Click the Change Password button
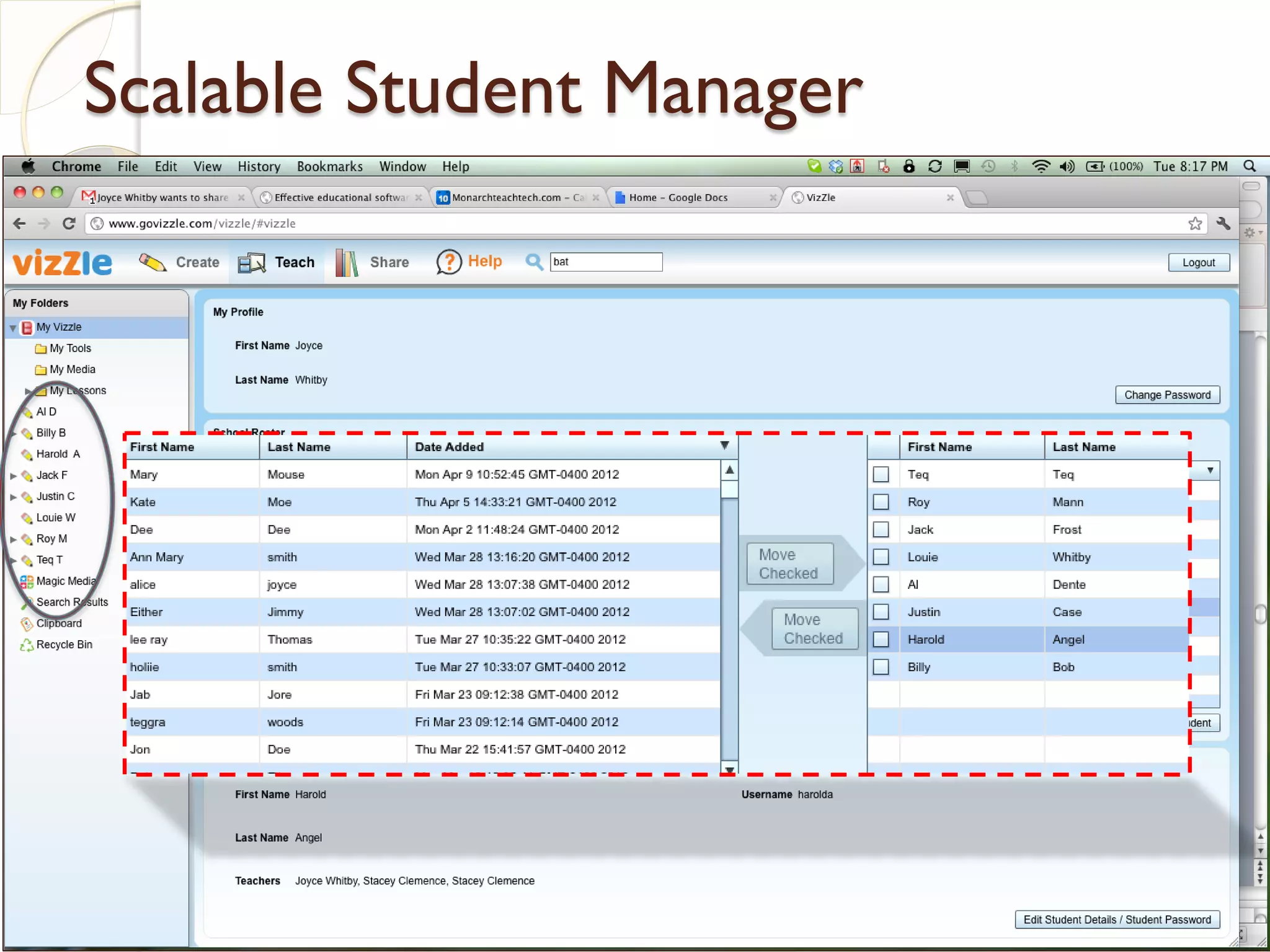Image resolution: width=1270 pixels, height=952 pixels. coord(1167,395)
